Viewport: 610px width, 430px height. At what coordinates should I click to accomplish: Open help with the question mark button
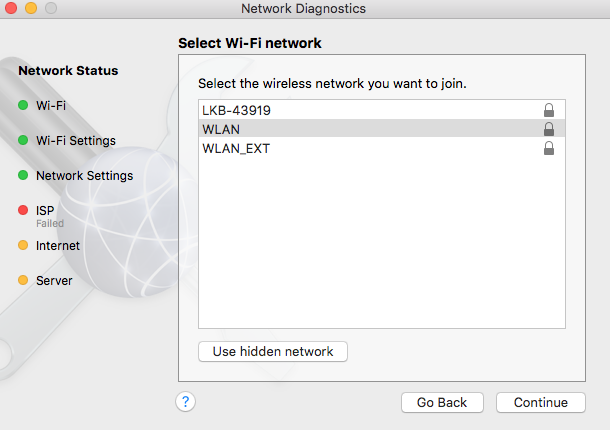tap(184, 402)
